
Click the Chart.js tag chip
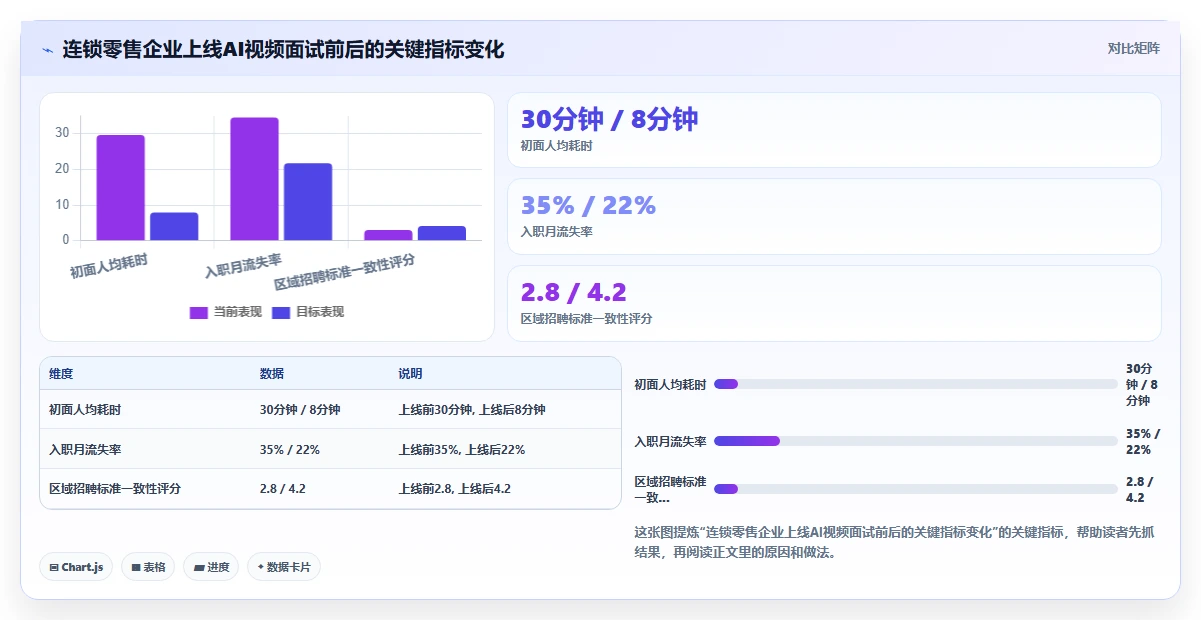click(x=77, y=567)
